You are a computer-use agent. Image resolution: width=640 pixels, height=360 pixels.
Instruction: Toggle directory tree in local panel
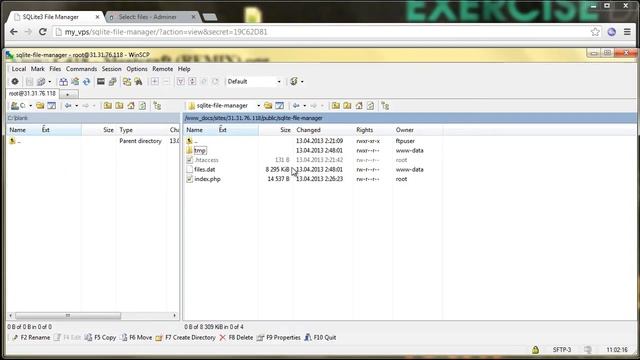click(x=157, y=106)
